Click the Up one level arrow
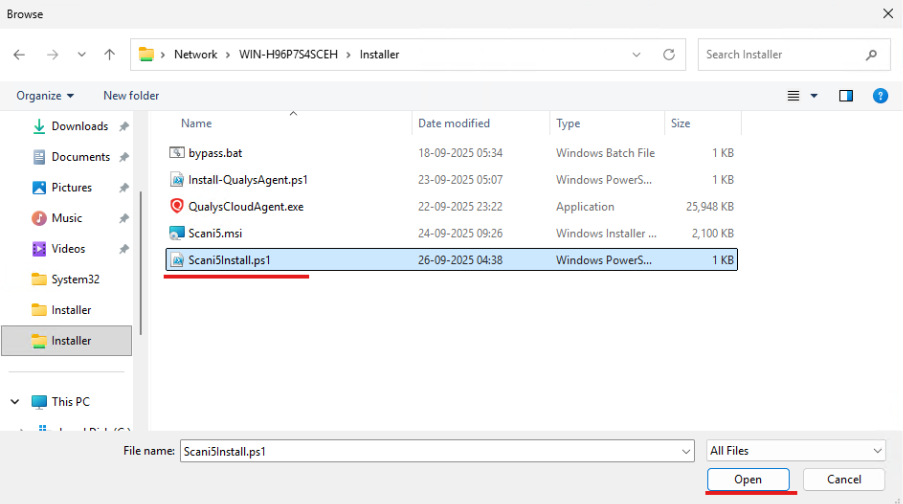 pos(110,55)
